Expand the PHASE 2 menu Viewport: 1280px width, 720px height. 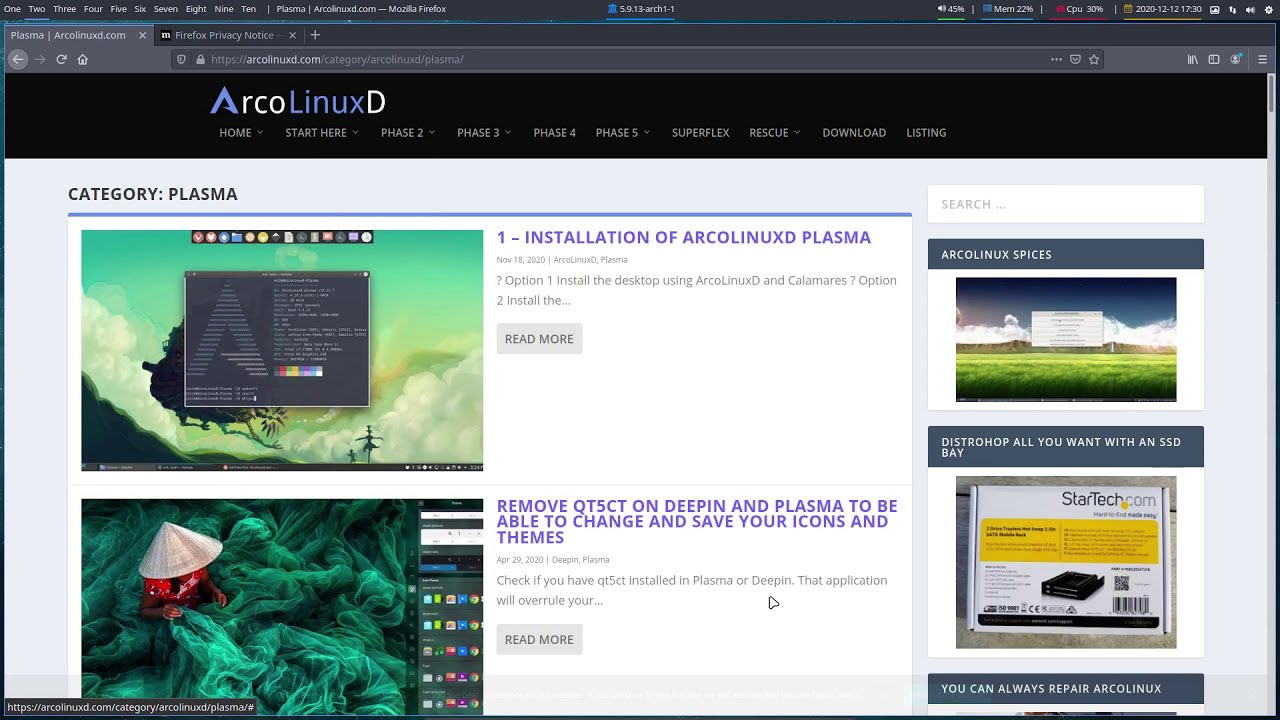[408, 132]
